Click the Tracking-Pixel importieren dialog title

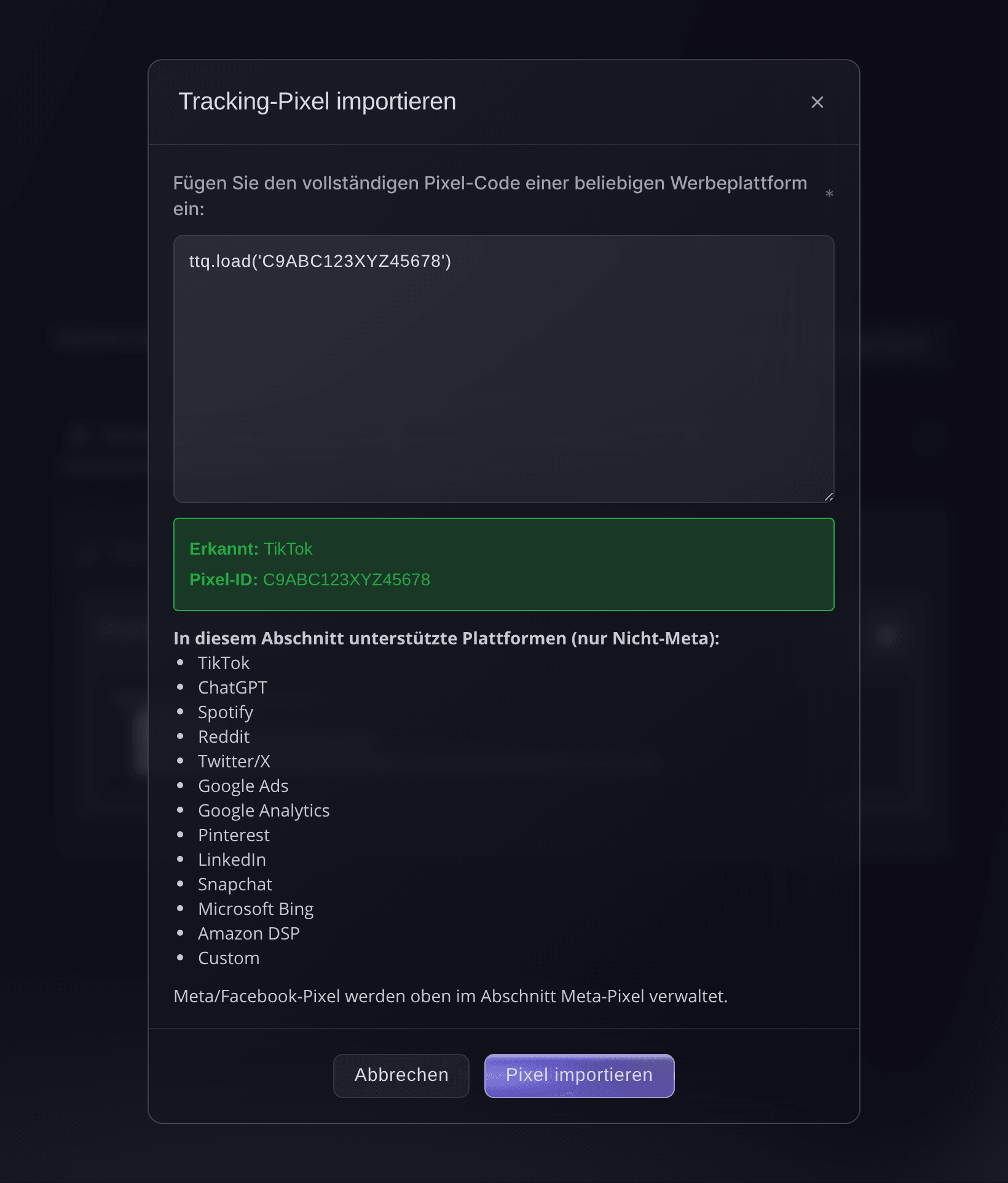pos(317,102)
